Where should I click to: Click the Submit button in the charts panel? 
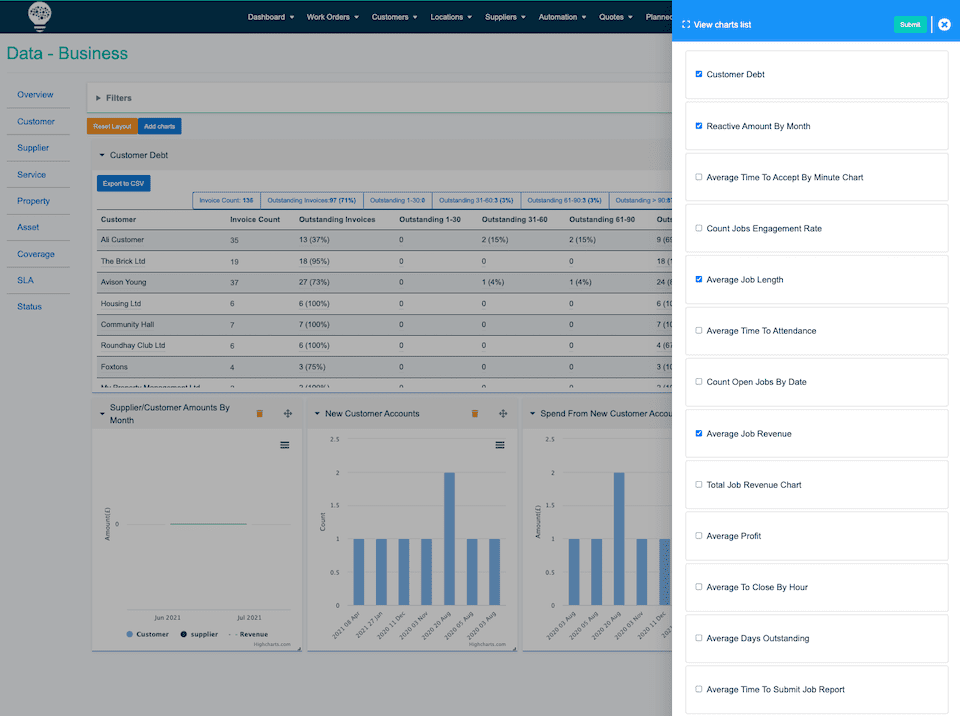tap(909, 23)
